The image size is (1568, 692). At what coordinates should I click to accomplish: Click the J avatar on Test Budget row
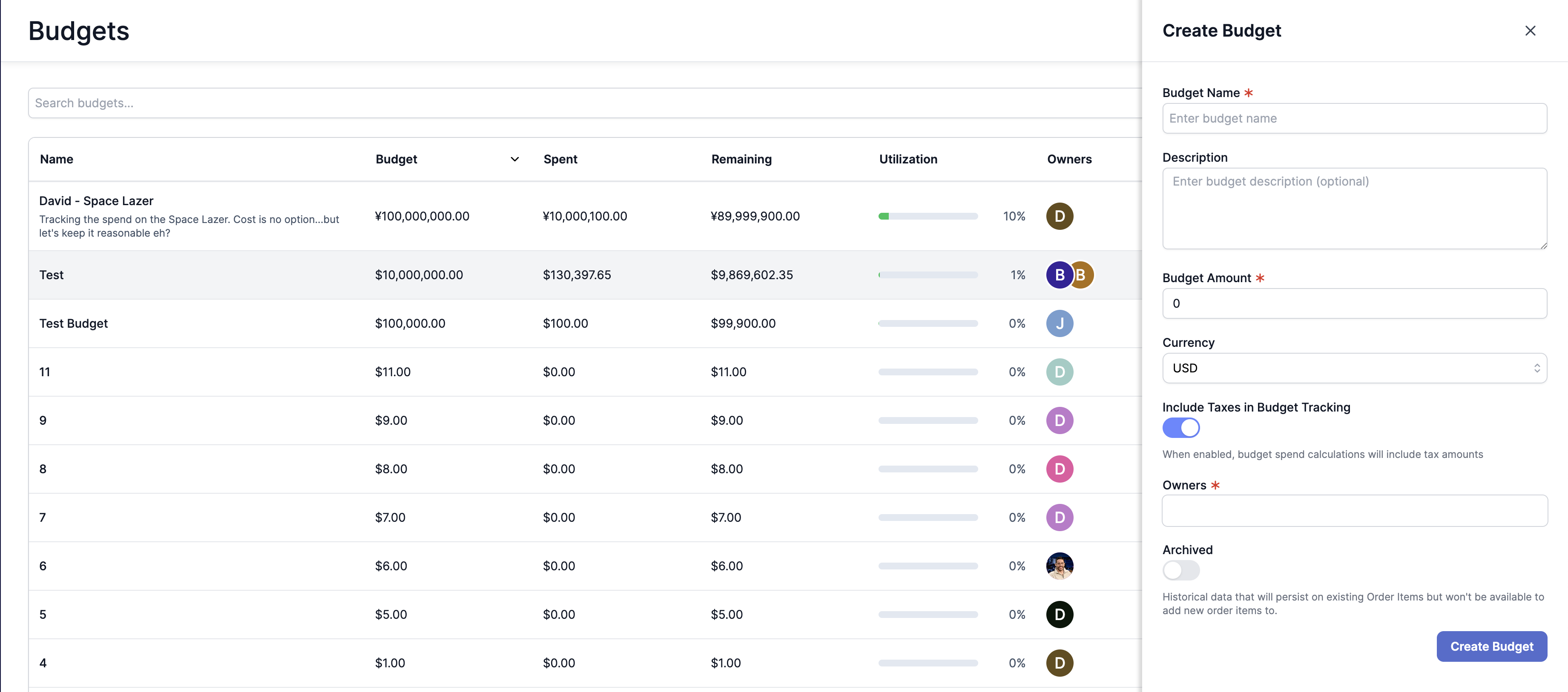pyautogui.click(x=1059, y=323)
